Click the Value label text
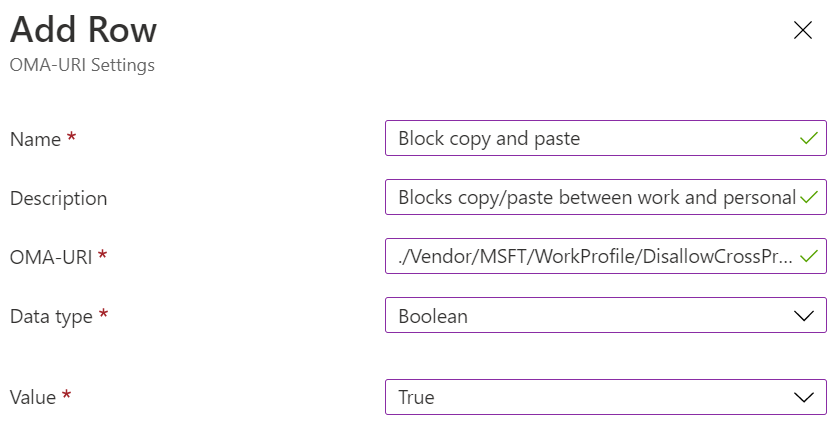 click(33, 397)
